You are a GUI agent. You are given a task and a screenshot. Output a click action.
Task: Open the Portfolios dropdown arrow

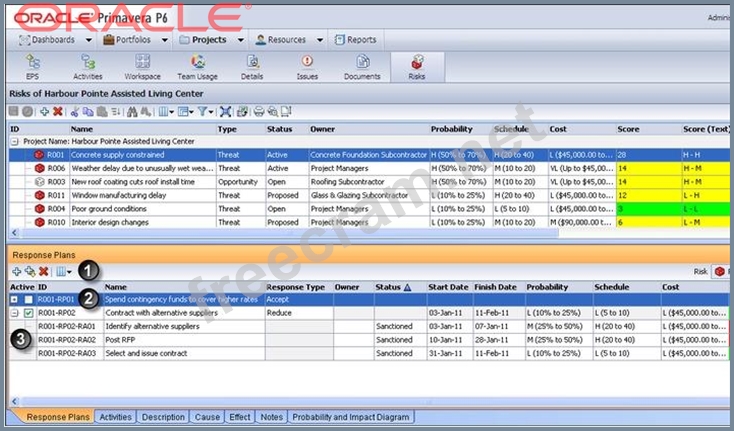(165, 40)
